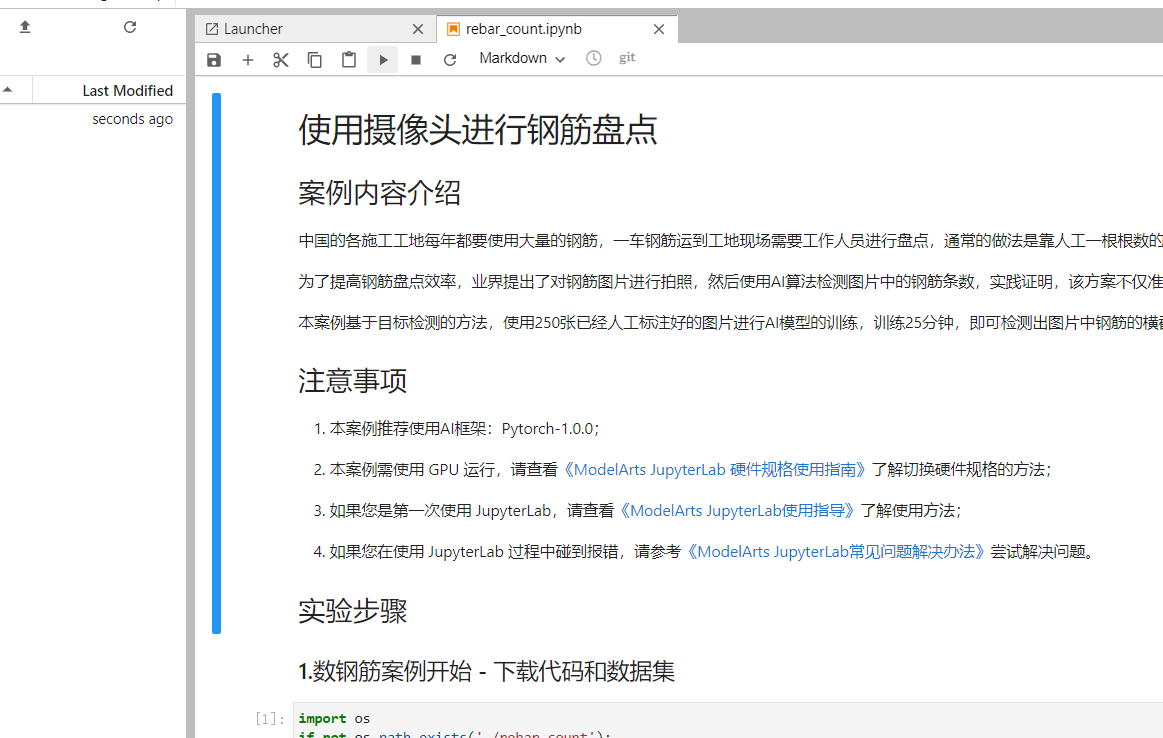Click the git toolbar button
Screen dimensions: 1163x738
tap(627, 57)
